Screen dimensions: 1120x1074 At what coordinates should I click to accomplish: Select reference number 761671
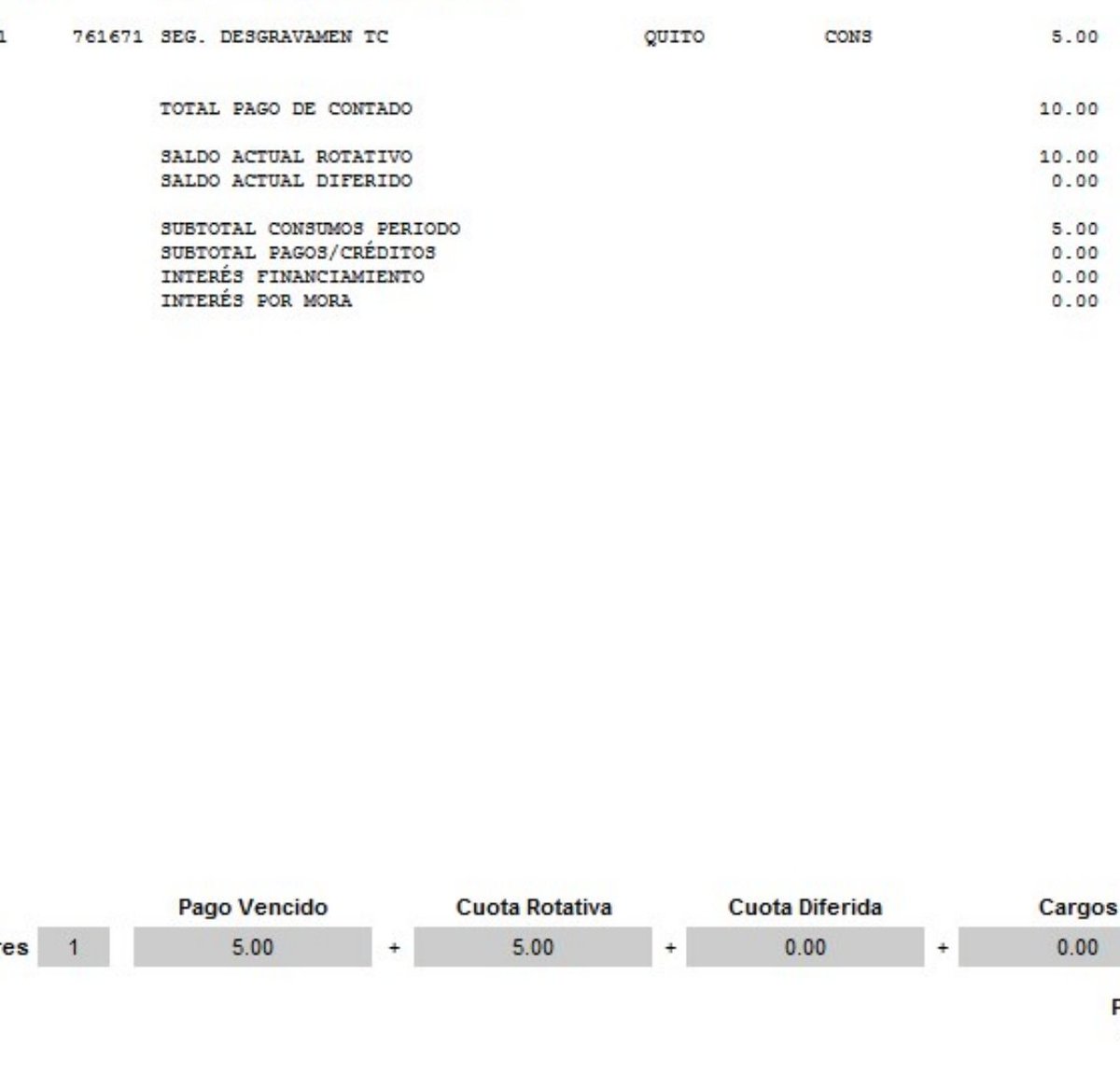click(x=107, y=37)
